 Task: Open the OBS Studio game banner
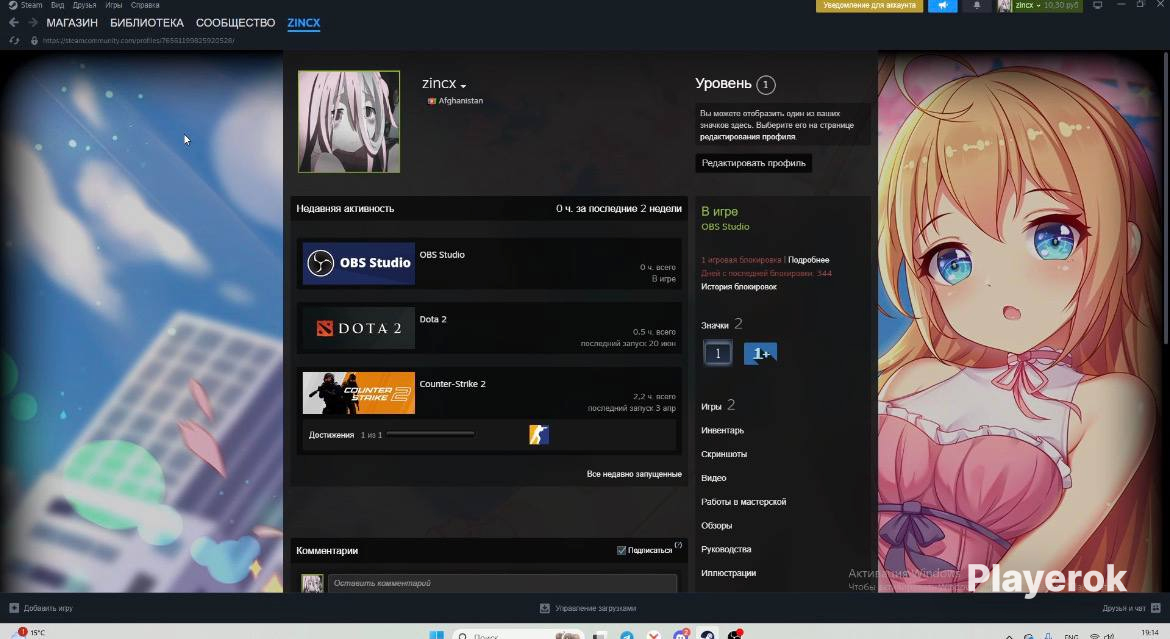click(x=359, y=264)
